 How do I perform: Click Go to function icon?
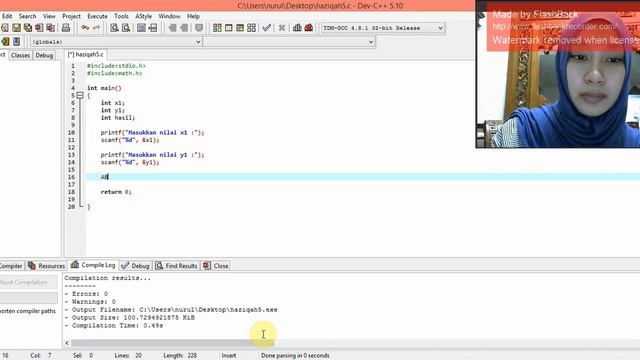141,28
